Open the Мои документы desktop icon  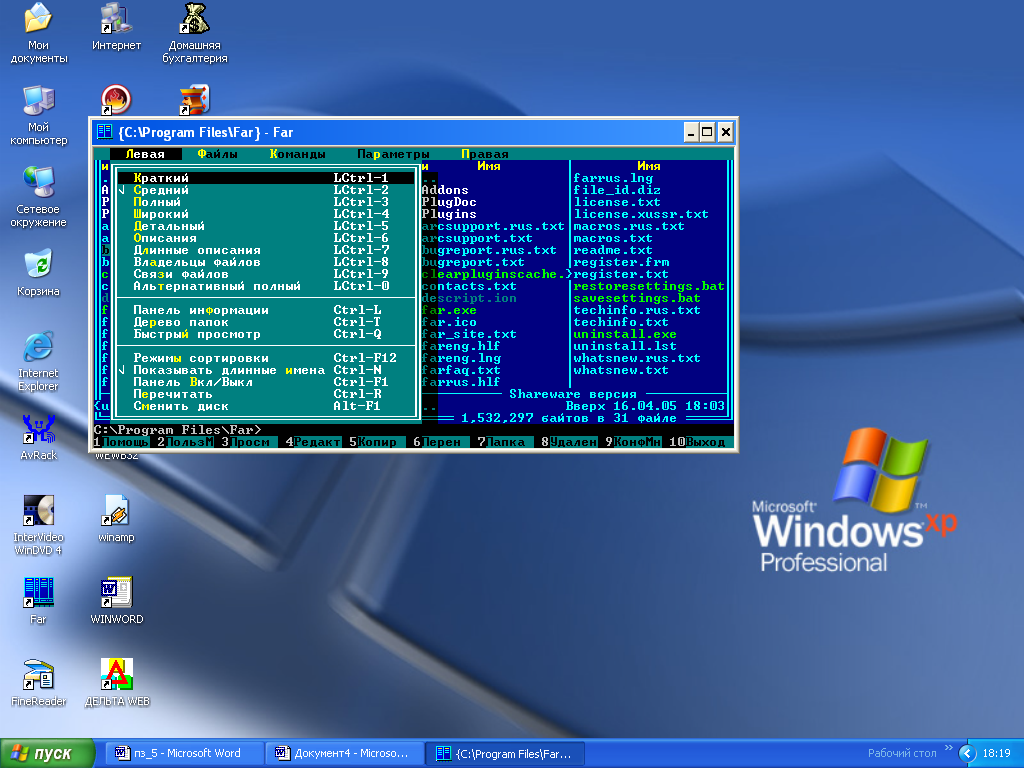coord(38,33)
